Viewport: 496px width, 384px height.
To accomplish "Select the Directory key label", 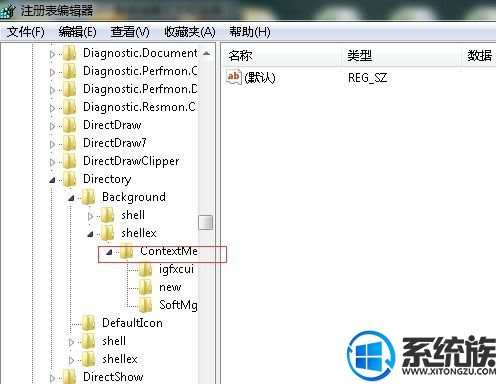I will tap(107, 179).
